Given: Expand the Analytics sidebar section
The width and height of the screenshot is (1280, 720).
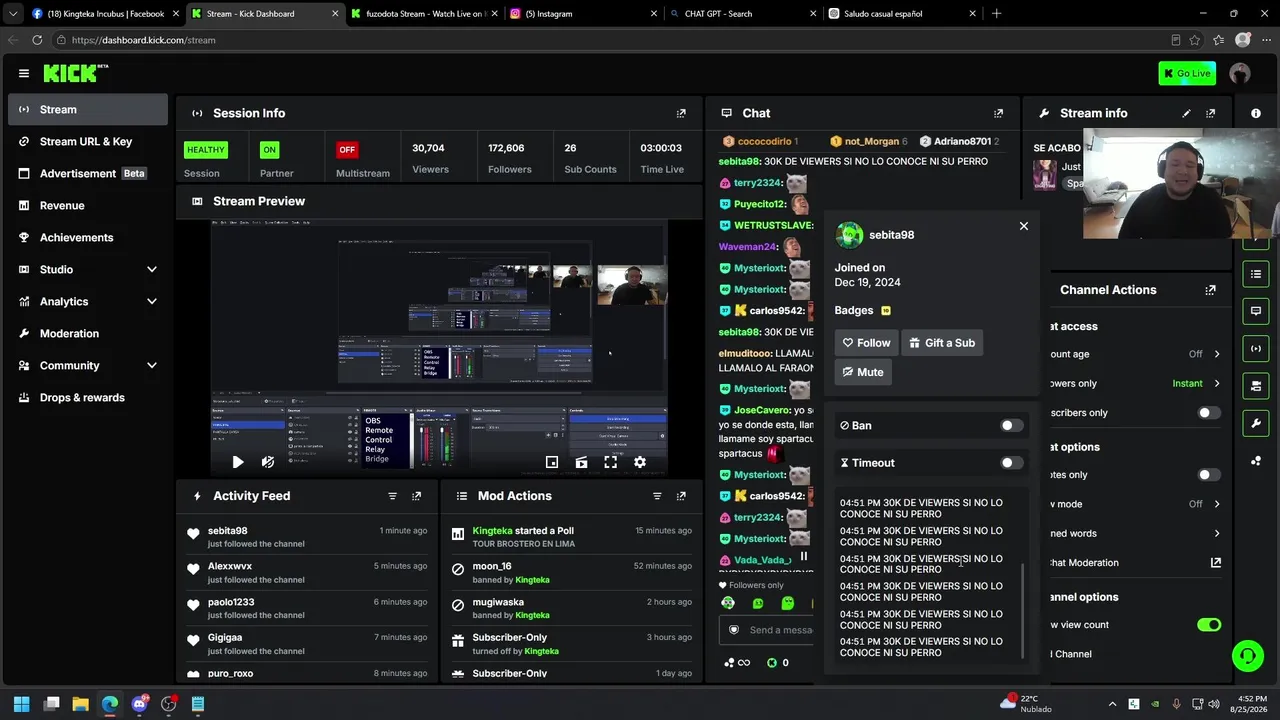Looking at the screenshot, I should (152, 302).
